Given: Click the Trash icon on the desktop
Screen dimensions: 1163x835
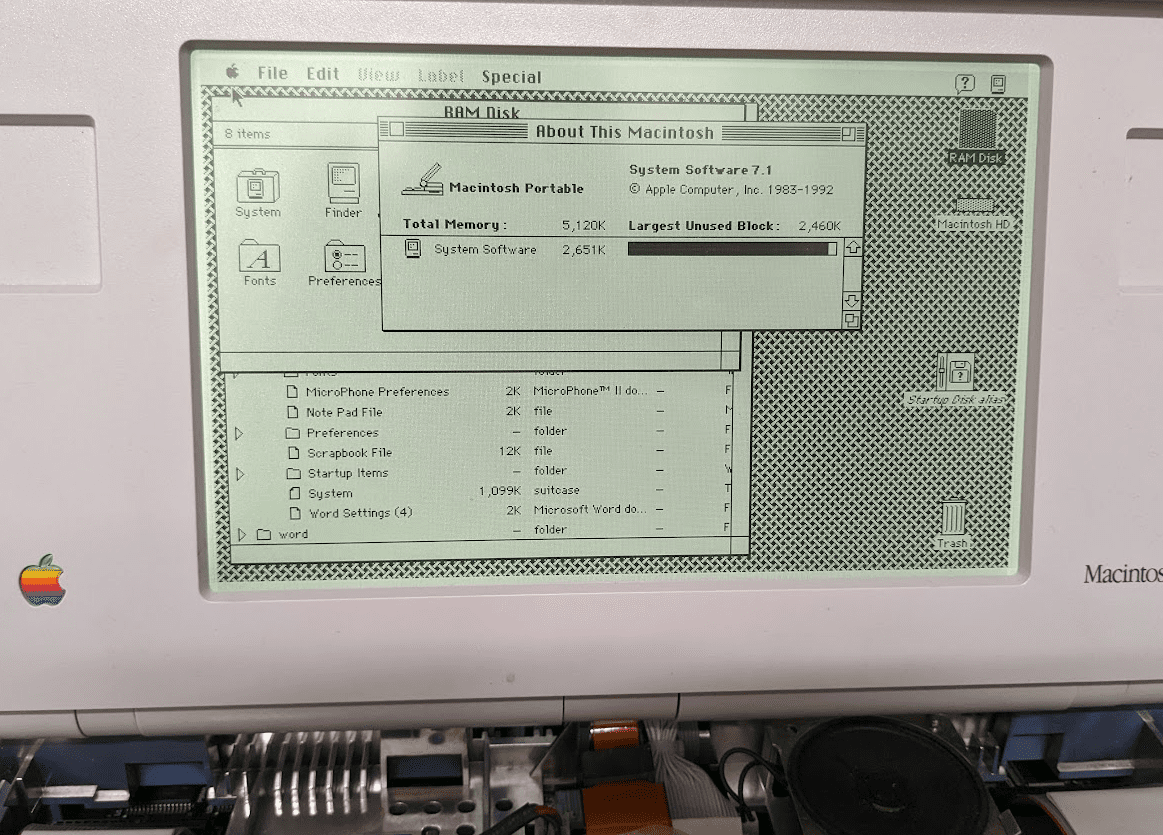Looking at the screenshot, I should (x=953, y=516).
